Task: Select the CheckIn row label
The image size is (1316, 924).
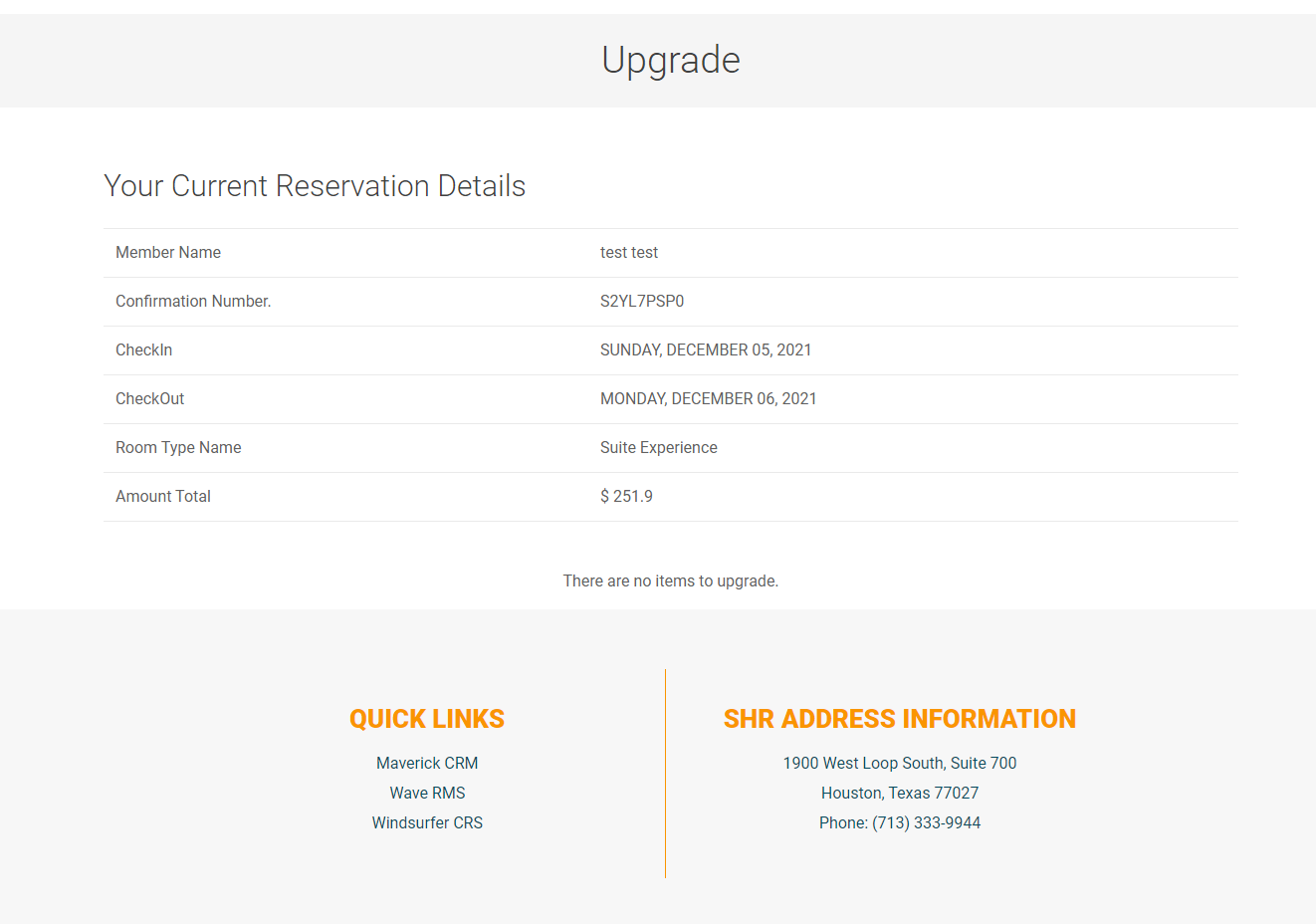Action: click(143, 349)
